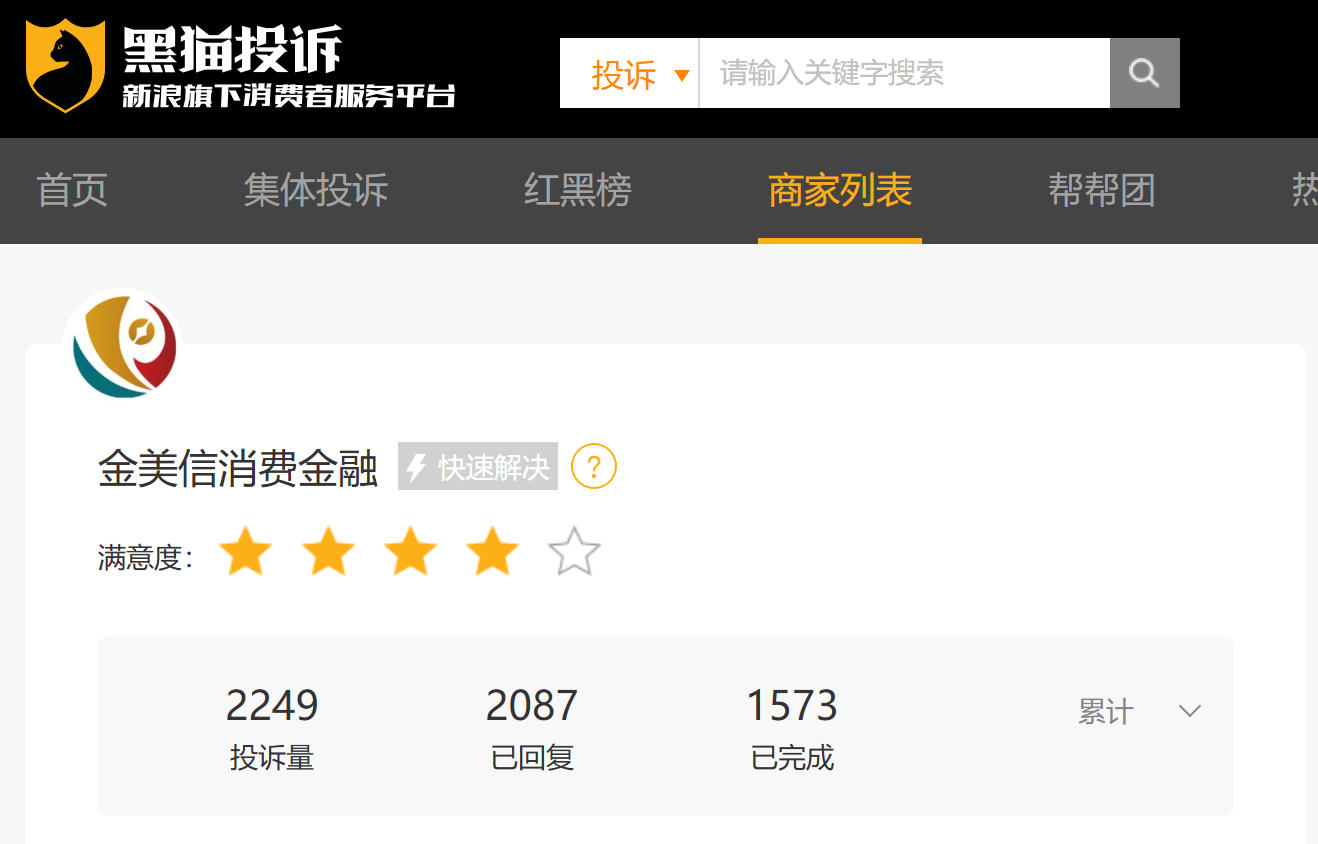Open the 集体投诉 tab
The height and width of the screenshot is (844, 1318).
315,190
